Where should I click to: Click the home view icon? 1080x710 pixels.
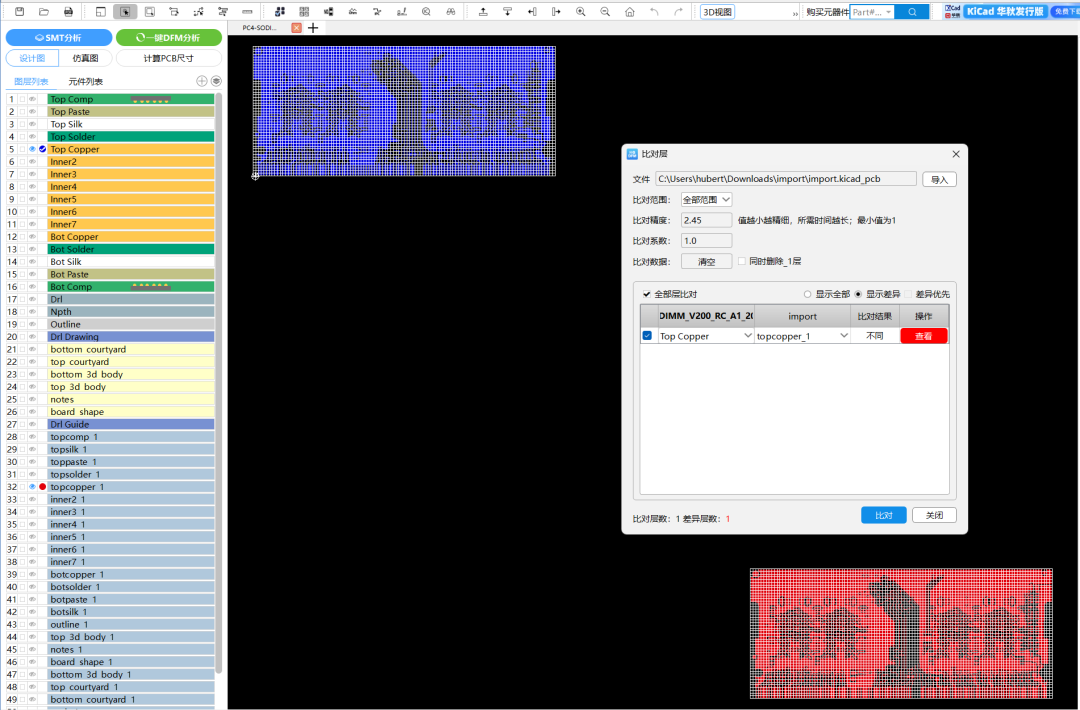630,12
